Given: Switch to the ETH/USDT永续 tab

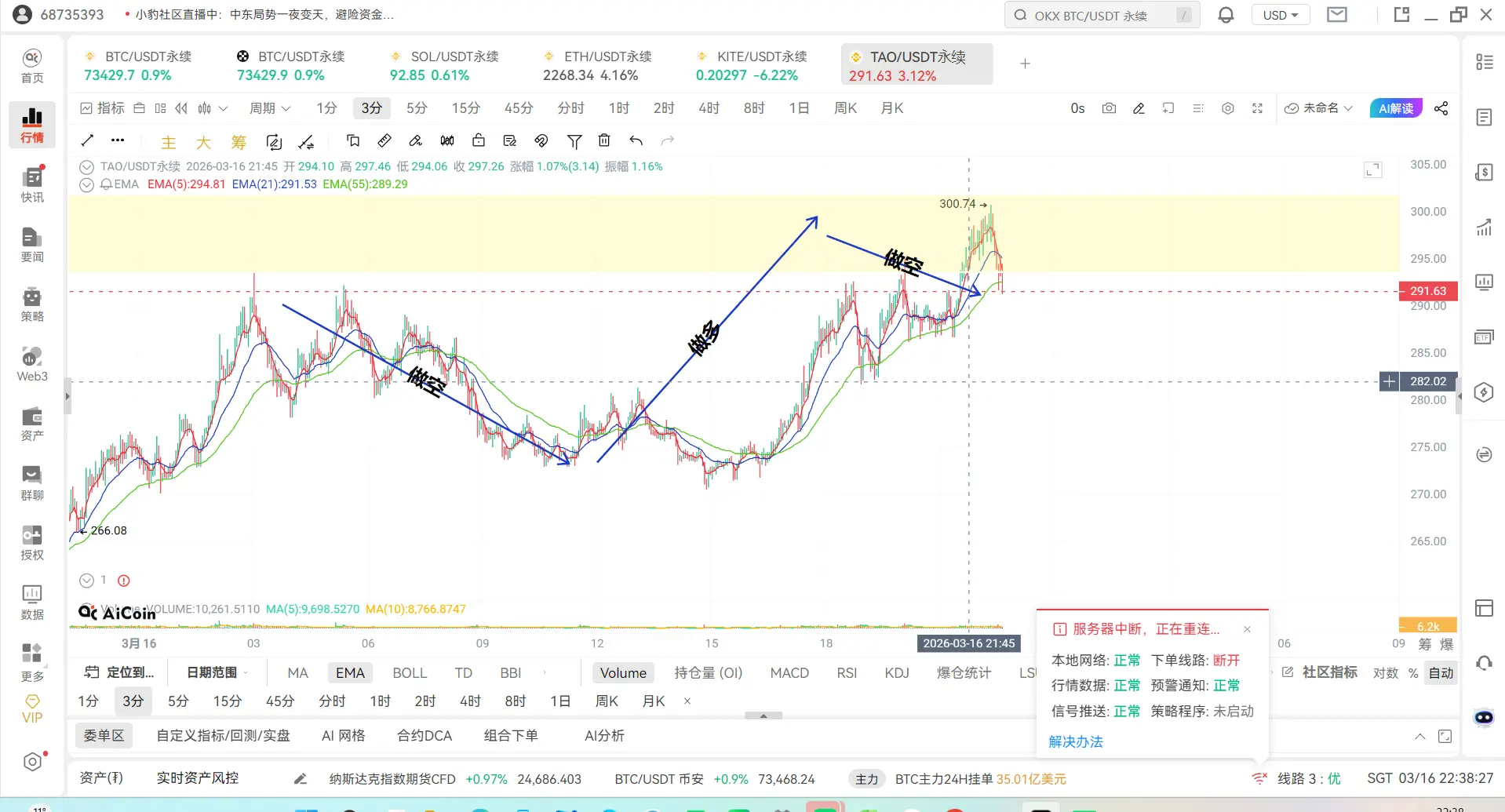Looking at the screenshot, I should tap(597, 65).
